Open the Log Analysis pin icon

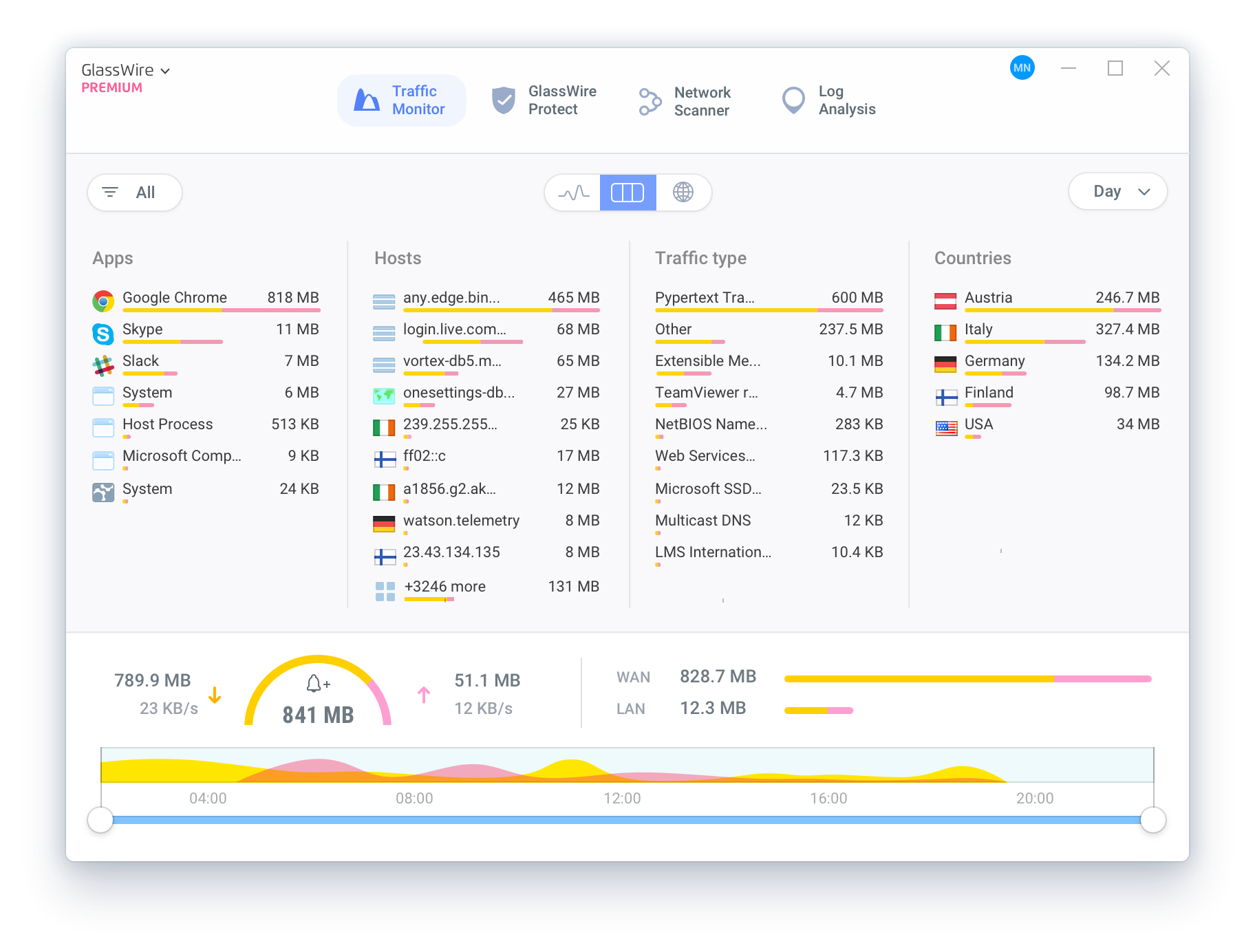tap(793, 100)
